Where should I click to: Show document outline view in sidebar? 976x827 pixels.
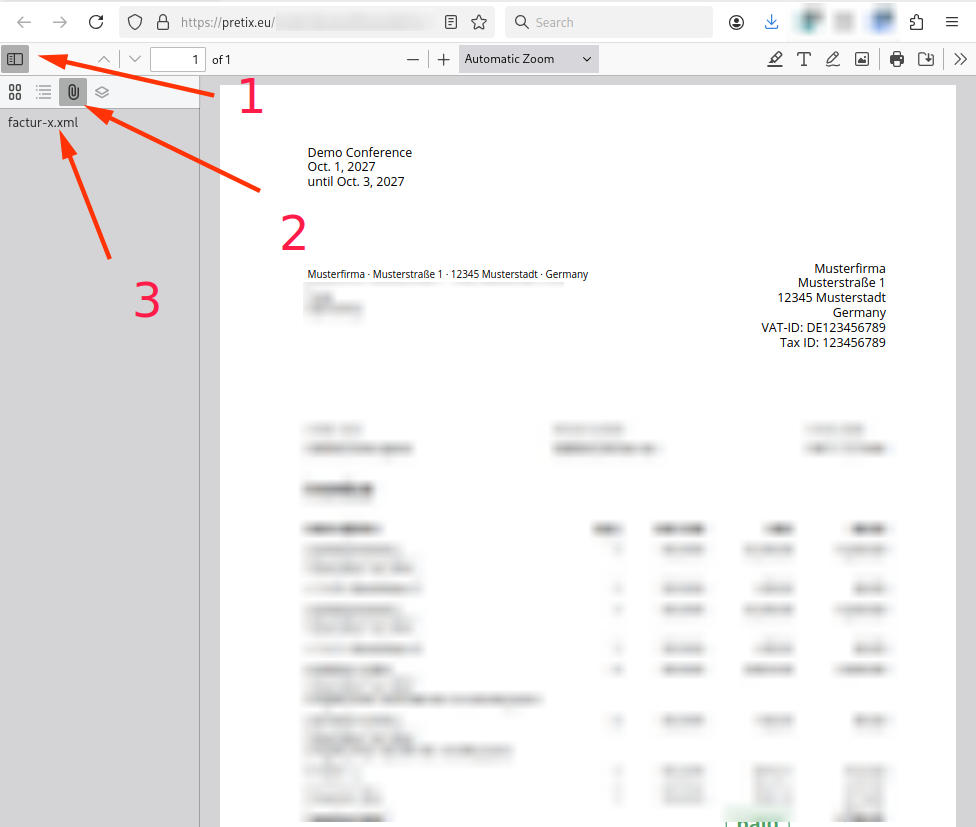tap(44, 92)
